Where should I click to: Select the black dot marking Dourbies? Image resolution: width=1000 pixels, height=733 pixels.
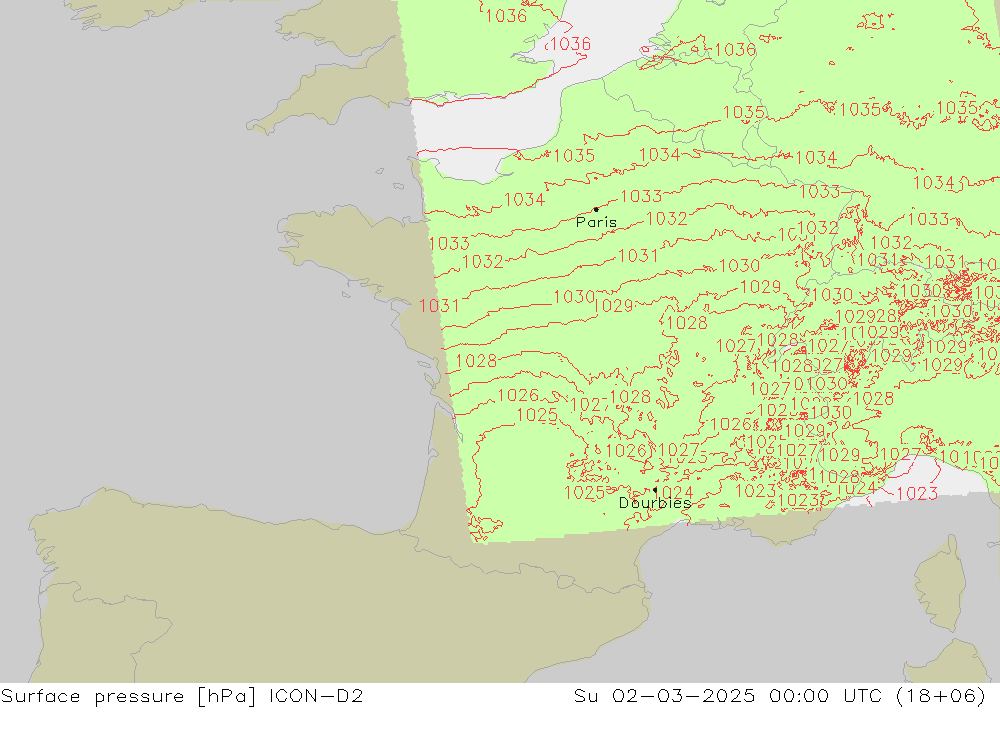coord(655,490)
